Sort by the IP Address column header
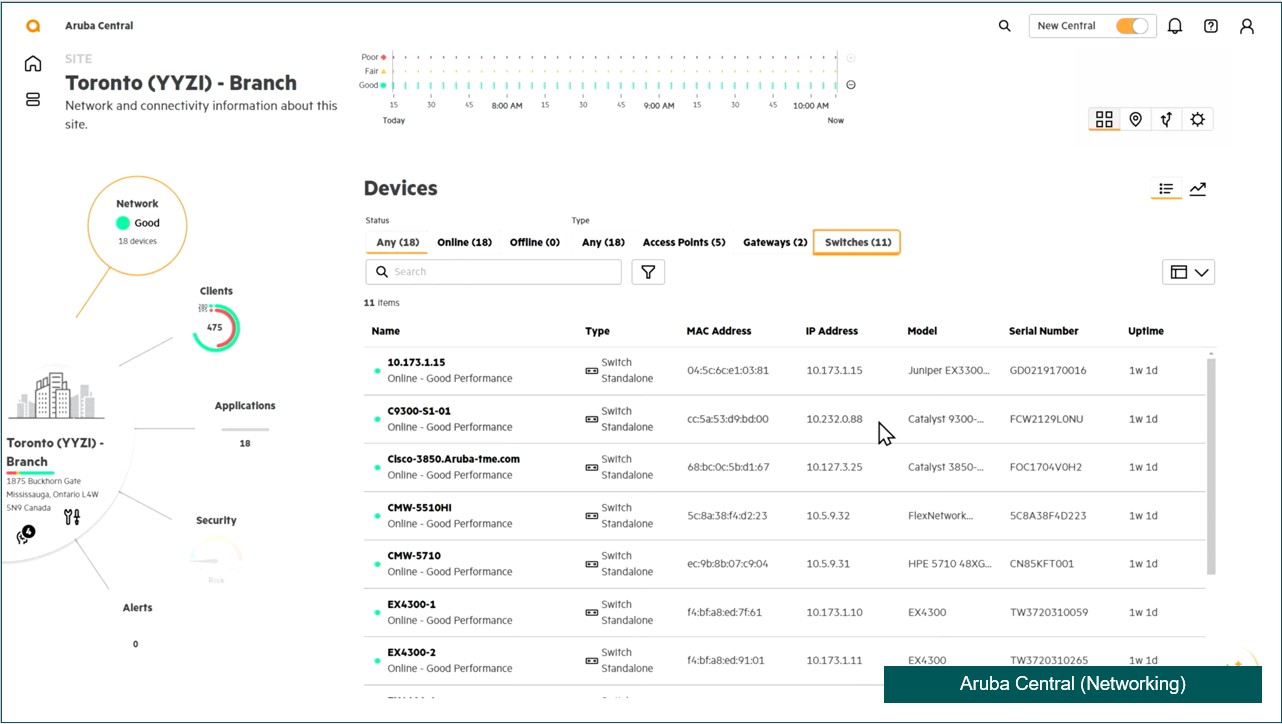 point(832,331)
